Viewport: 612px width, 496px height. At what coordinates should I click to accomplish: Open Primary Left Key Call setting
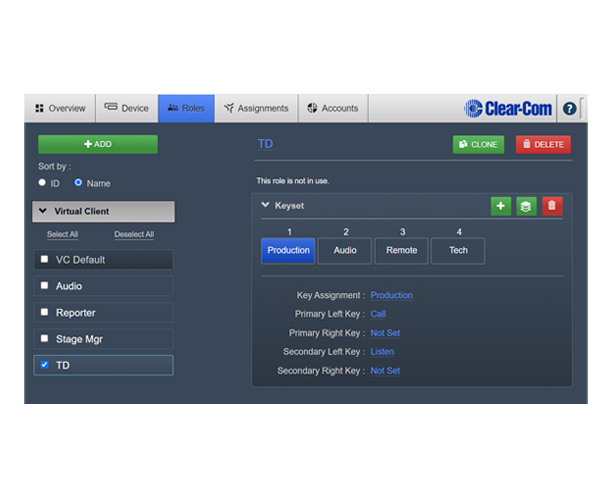click(x=378, y=314)
